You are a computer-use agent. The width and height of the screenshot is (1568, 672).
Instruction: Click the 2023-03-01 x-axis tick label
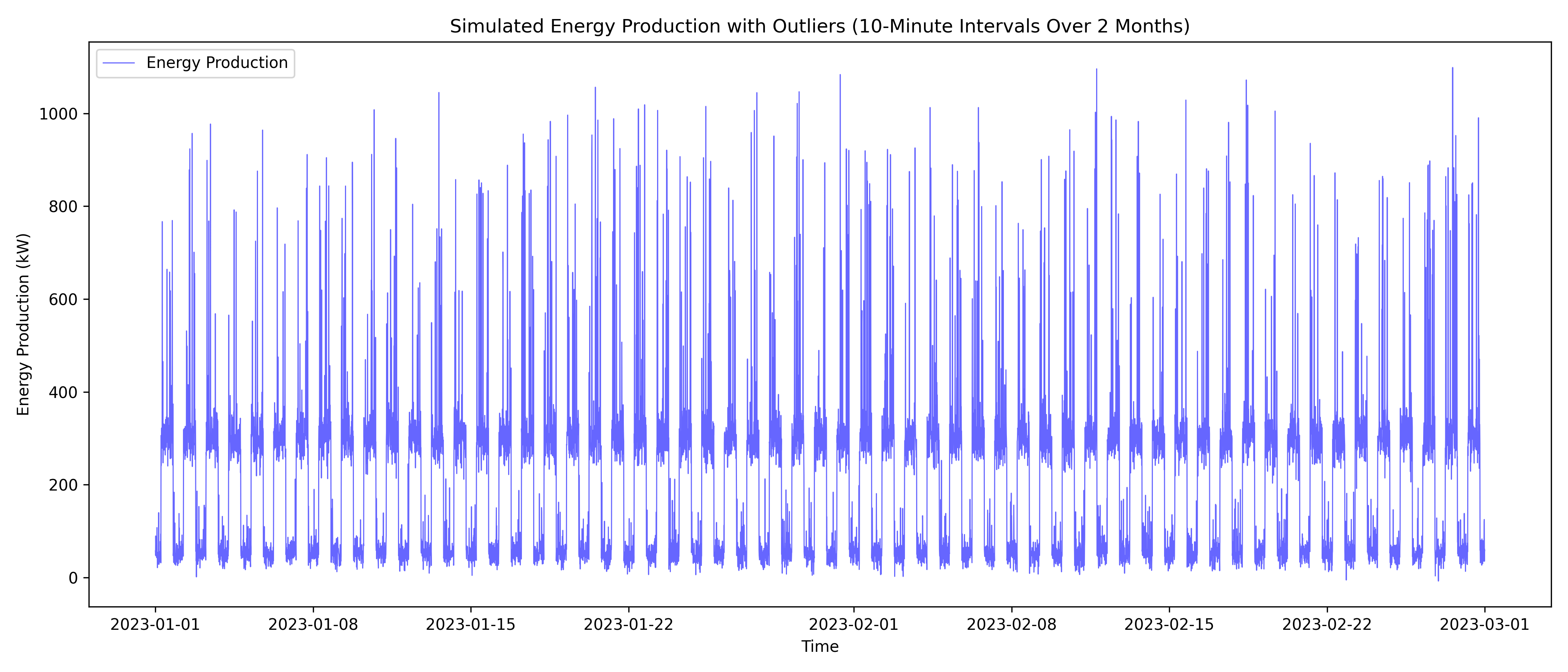click(1484, 625)
